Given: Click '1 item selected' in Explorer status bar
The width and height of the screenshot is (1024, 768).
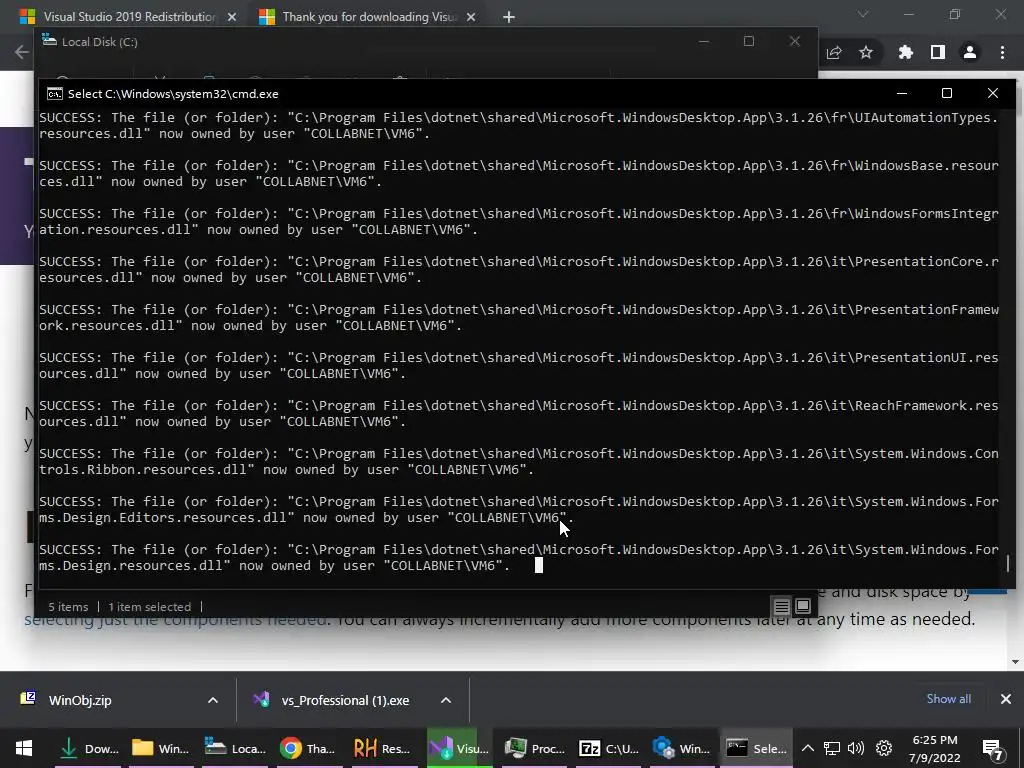Looking at the screenshot, I should [x=150, y=607].
